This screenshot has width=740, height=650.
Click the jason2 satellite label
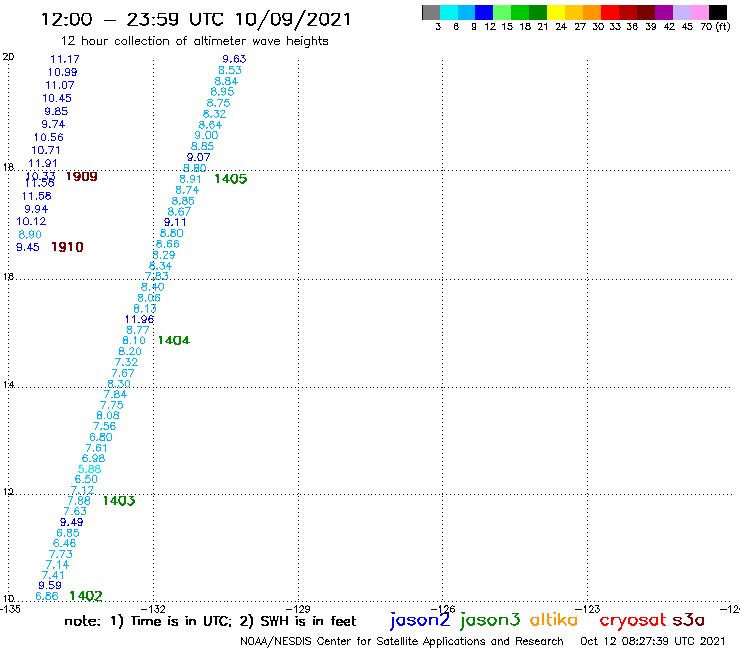420,621
